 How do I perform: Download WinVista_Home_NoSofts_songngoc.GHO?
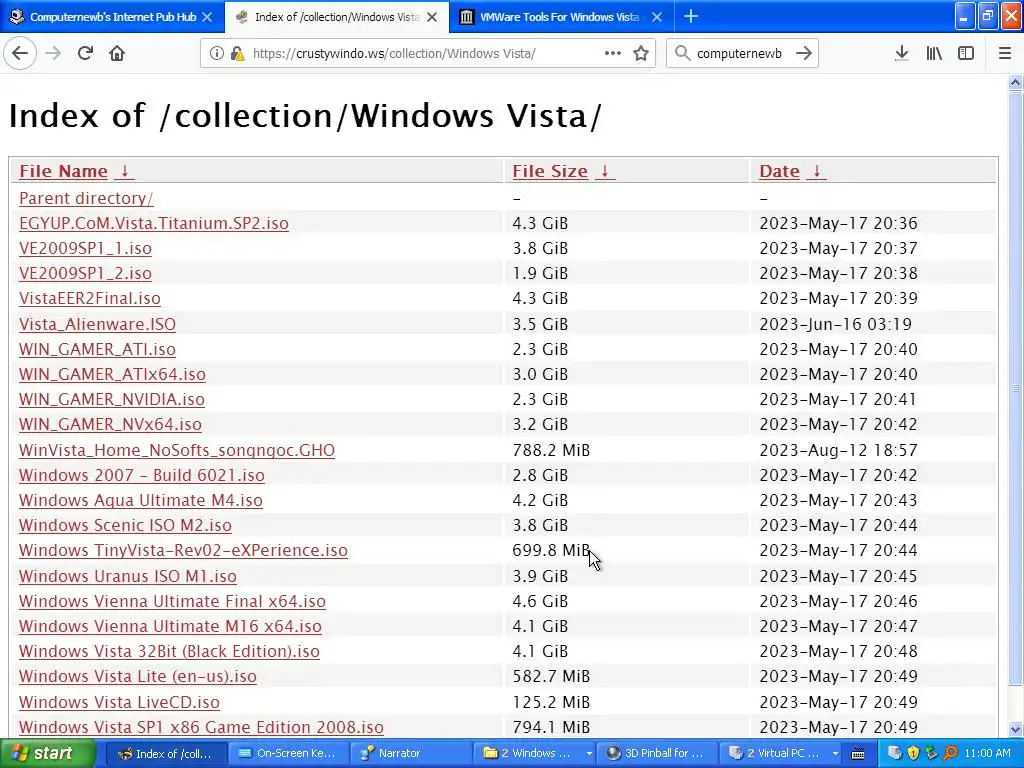(177, 450)
